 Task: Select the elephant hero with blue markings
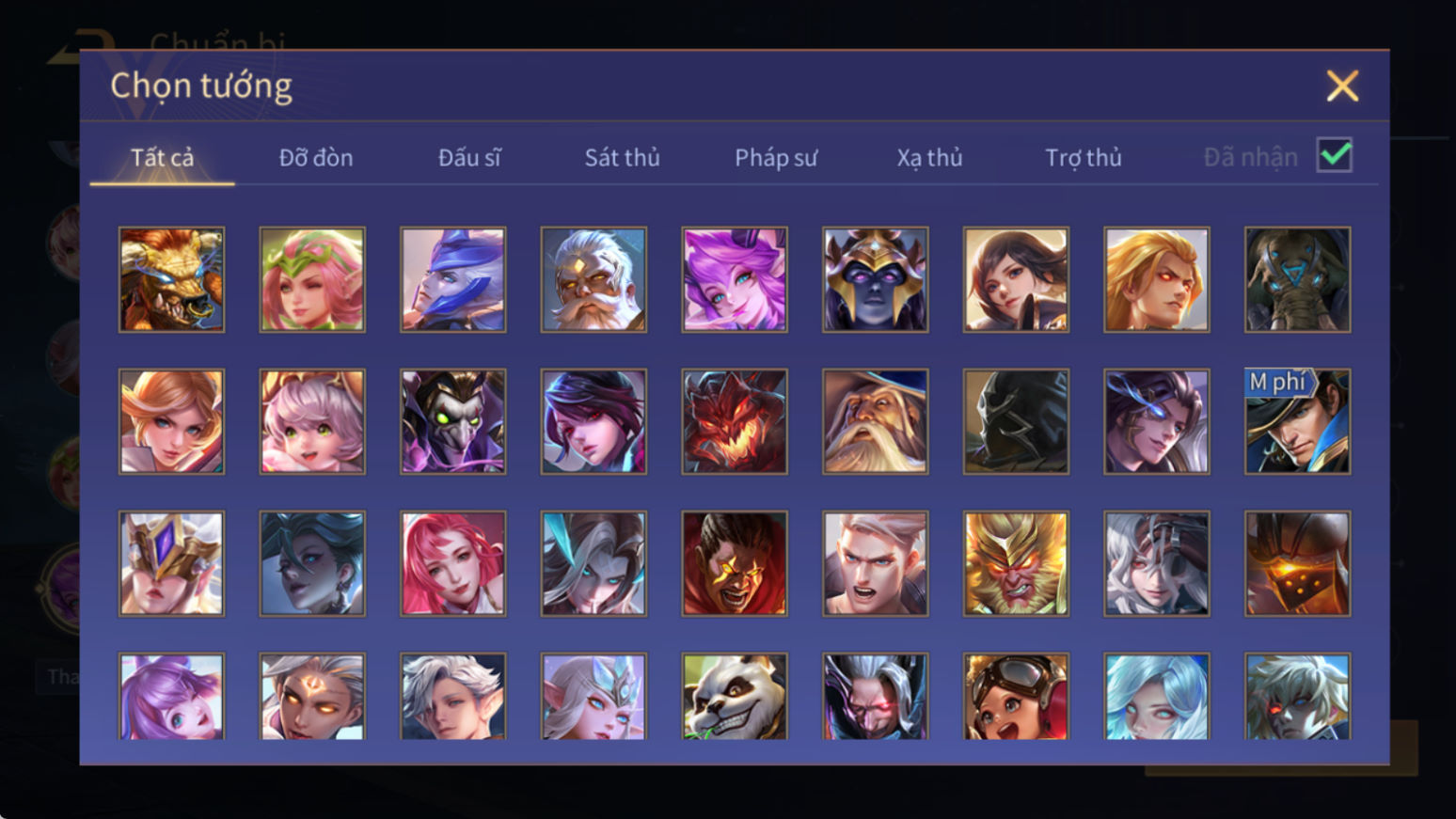click(x=1297, y=279)
